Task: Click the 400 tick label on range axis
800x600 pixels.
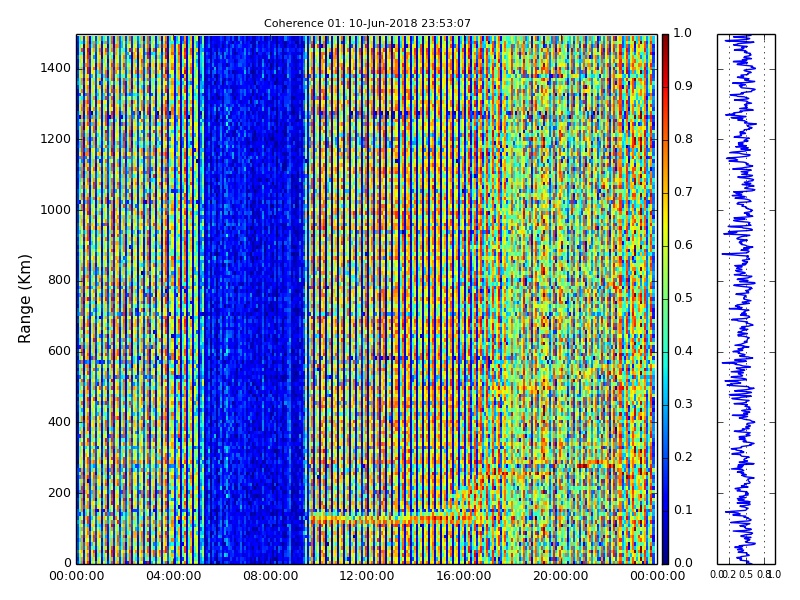Action: (59, 422)
